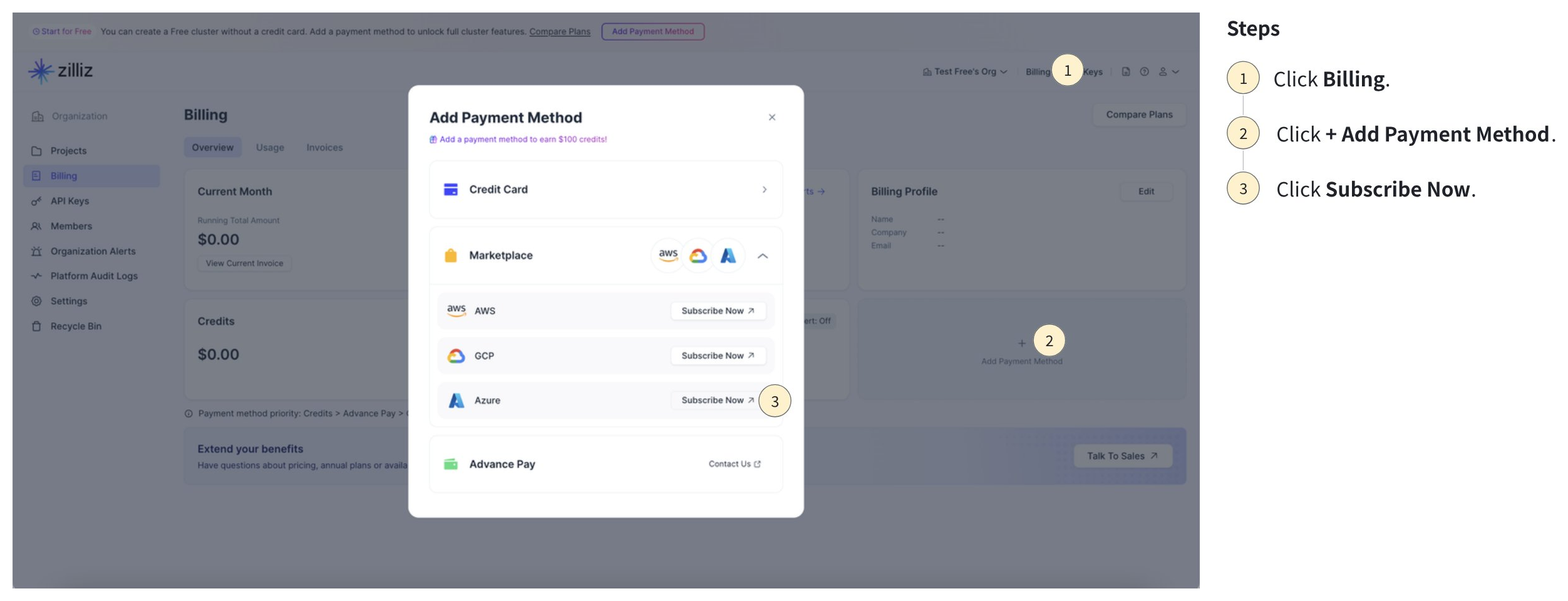The width and height of the screenshot is (1568, 601).
Task: Click Subscribe Now for AWS
Action: tap(718, 311)
